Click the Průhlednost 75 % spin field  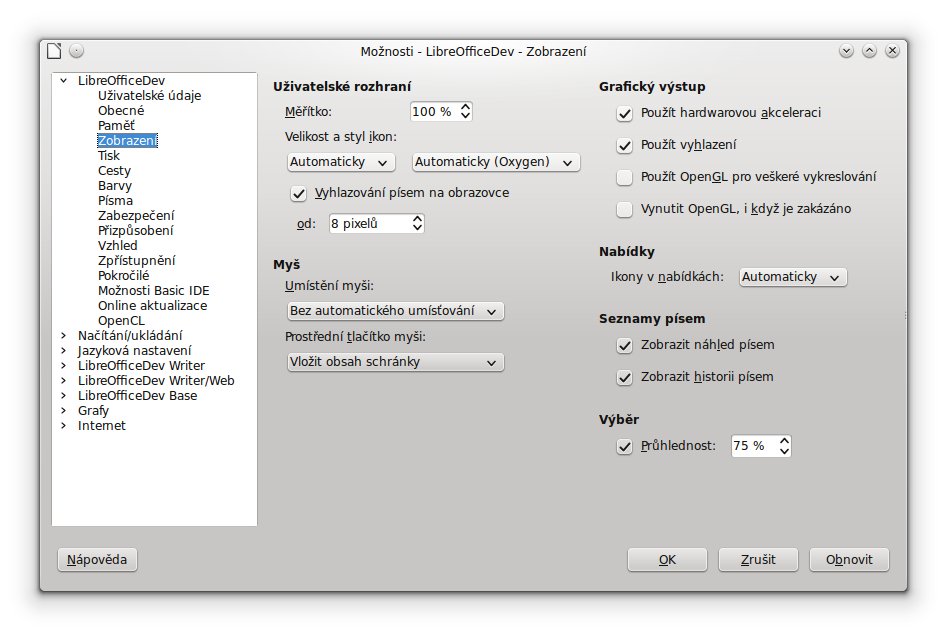[761, 446]
